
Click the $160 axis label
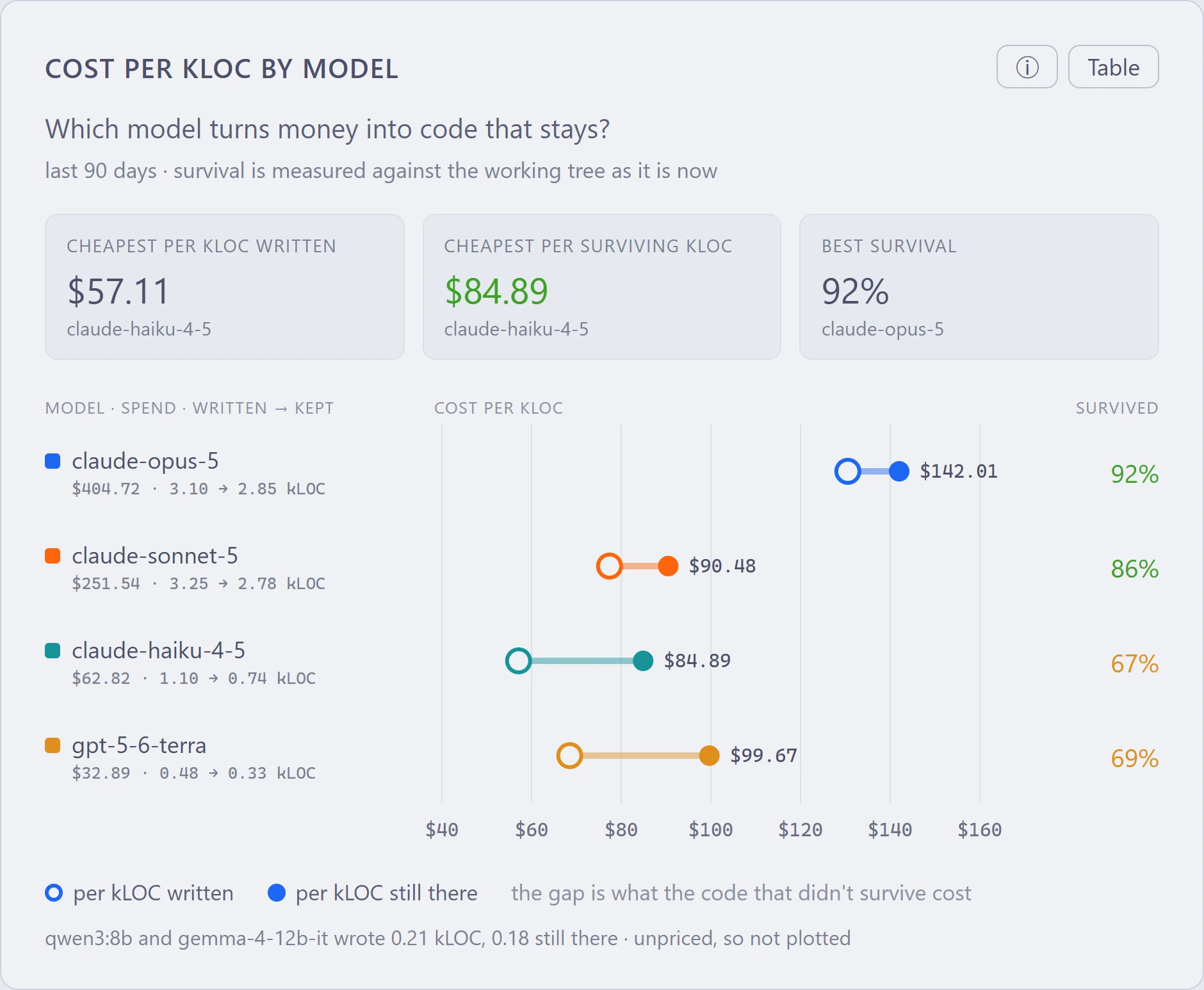[x=979, y=830]
